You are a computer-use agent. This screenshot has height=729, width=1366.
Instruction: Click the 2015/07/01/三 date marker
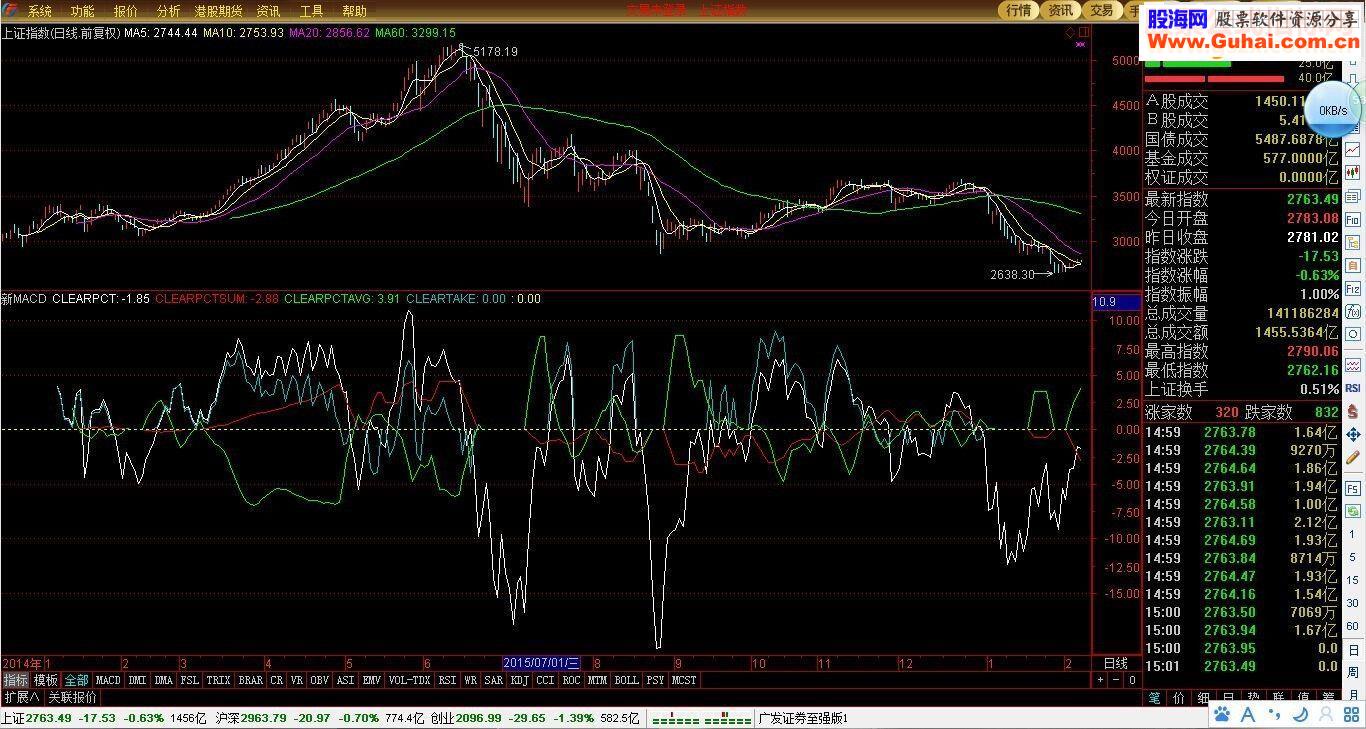[541, 662]
